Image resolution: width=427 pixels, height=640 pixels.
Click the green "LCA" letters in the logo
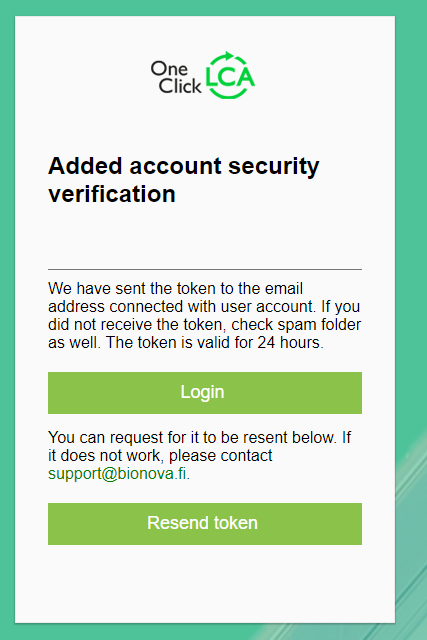tap(230, 77)
